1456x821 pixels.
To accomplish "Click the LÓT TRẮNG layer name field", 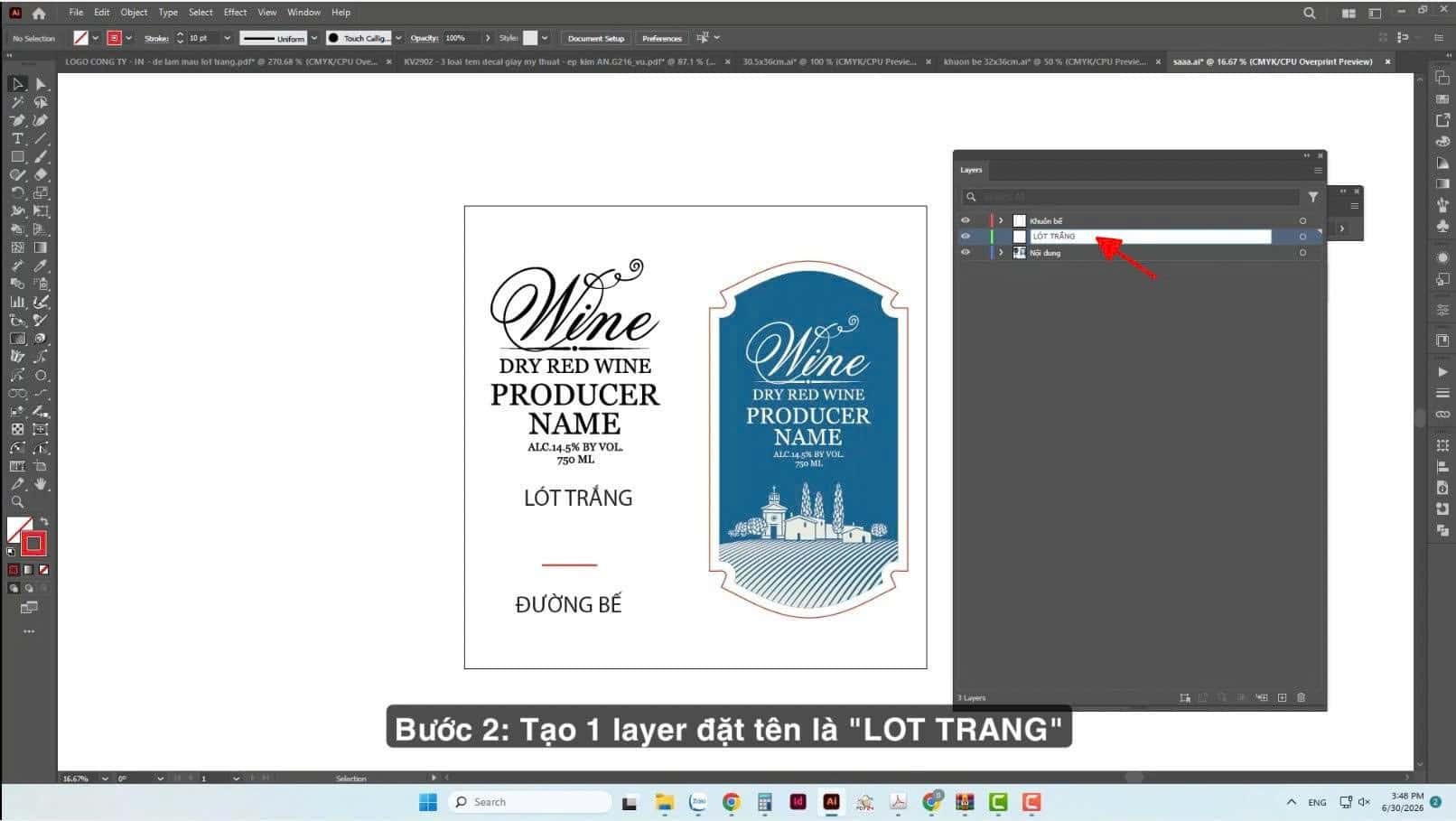I will [x=1151, y=237].
